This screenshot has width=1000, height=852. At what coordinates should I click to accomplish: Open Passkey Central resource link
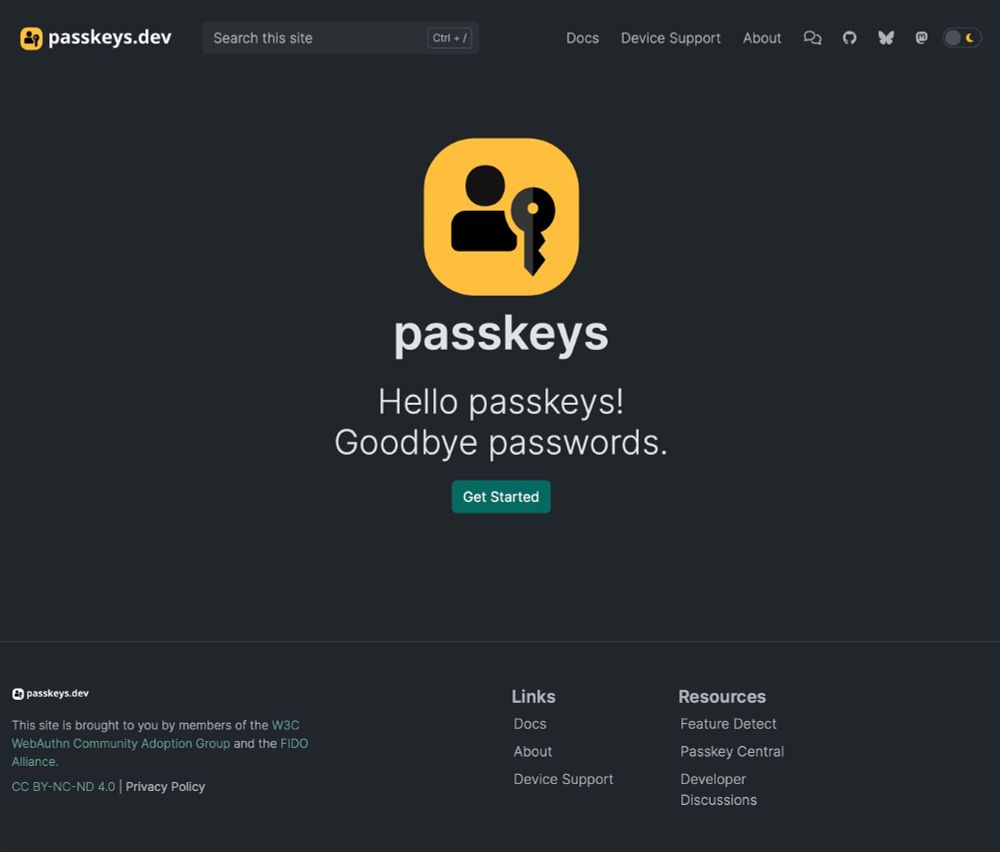(732, 751)
